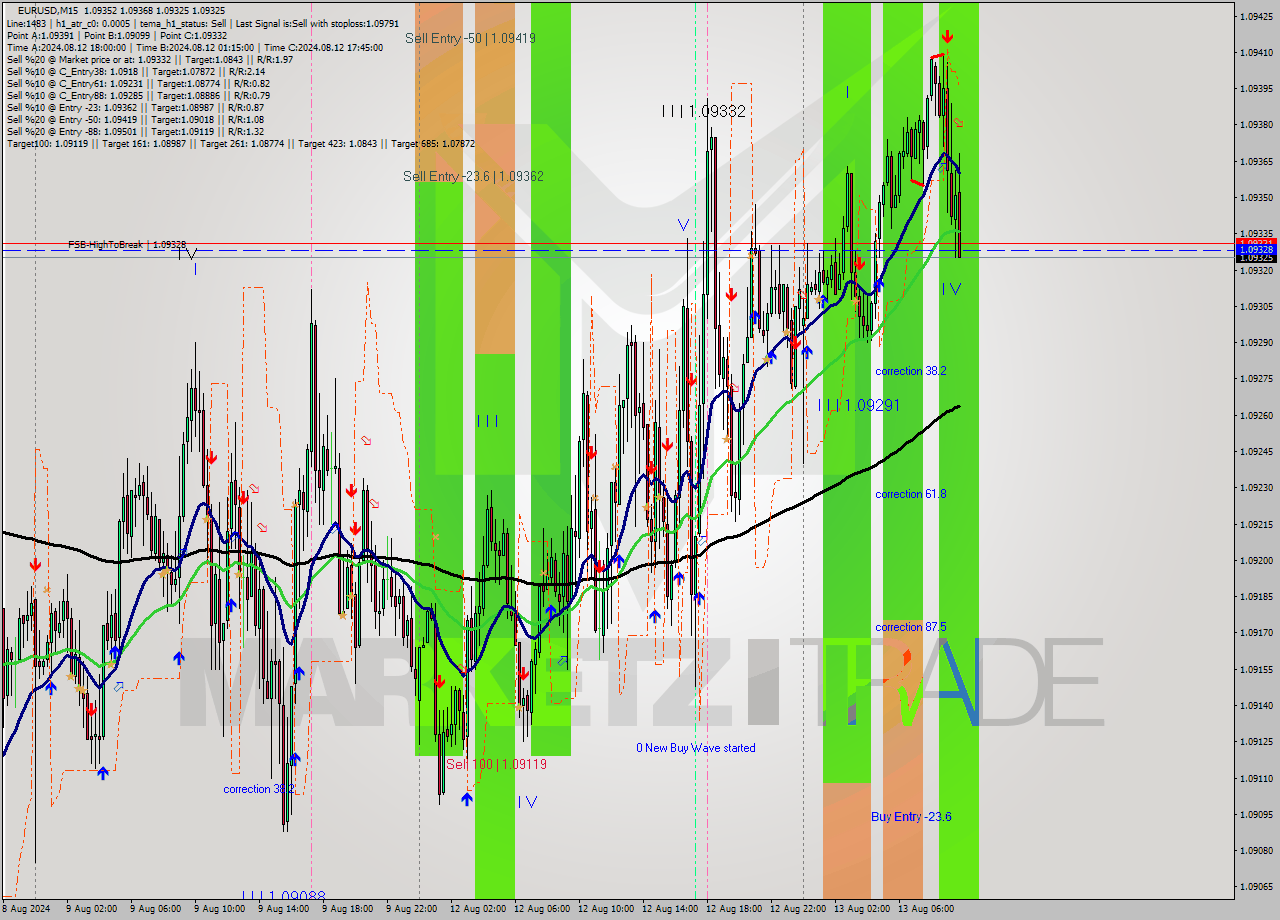Select the 'Entry -88: 1.09501' line

click(135, 131)
